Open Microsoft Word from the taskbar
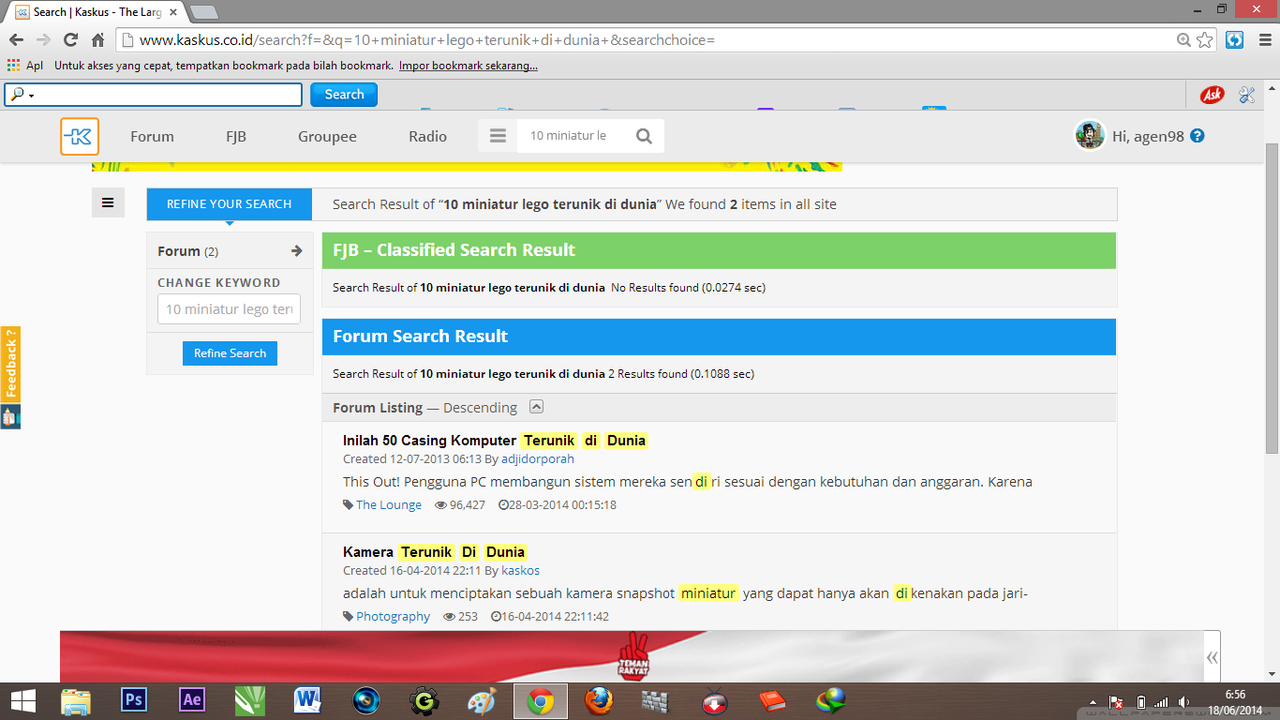This screenshot has height=720, width=1280. coord(308,699)
